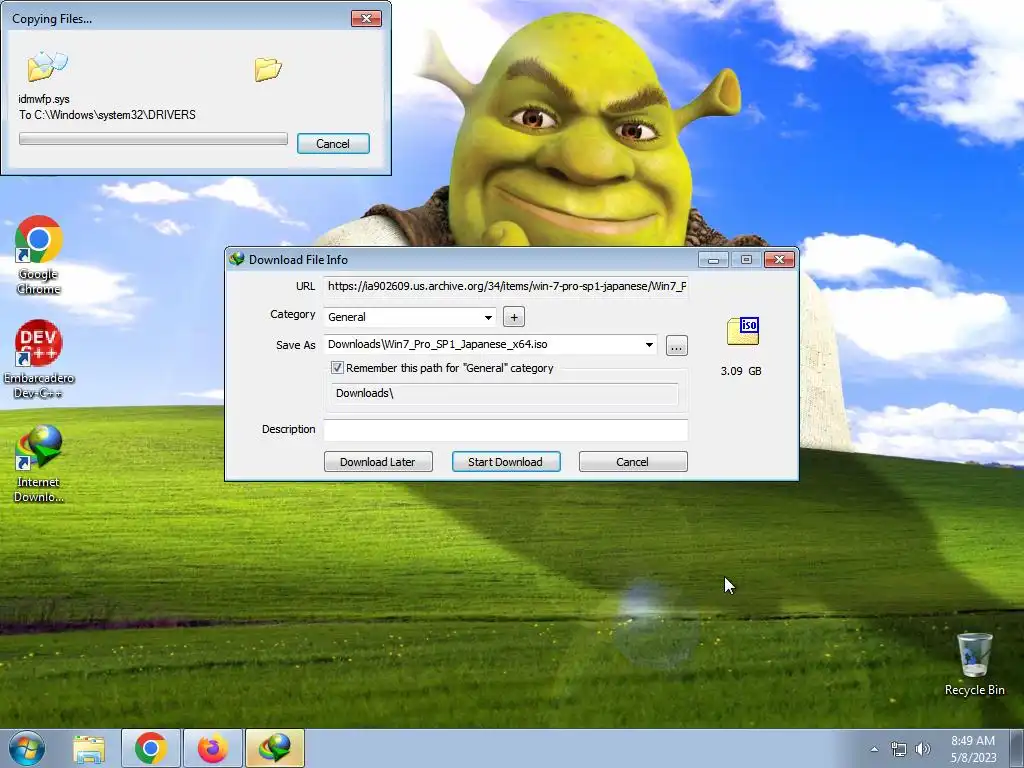Click the ISO file type icon

(743, 330)
